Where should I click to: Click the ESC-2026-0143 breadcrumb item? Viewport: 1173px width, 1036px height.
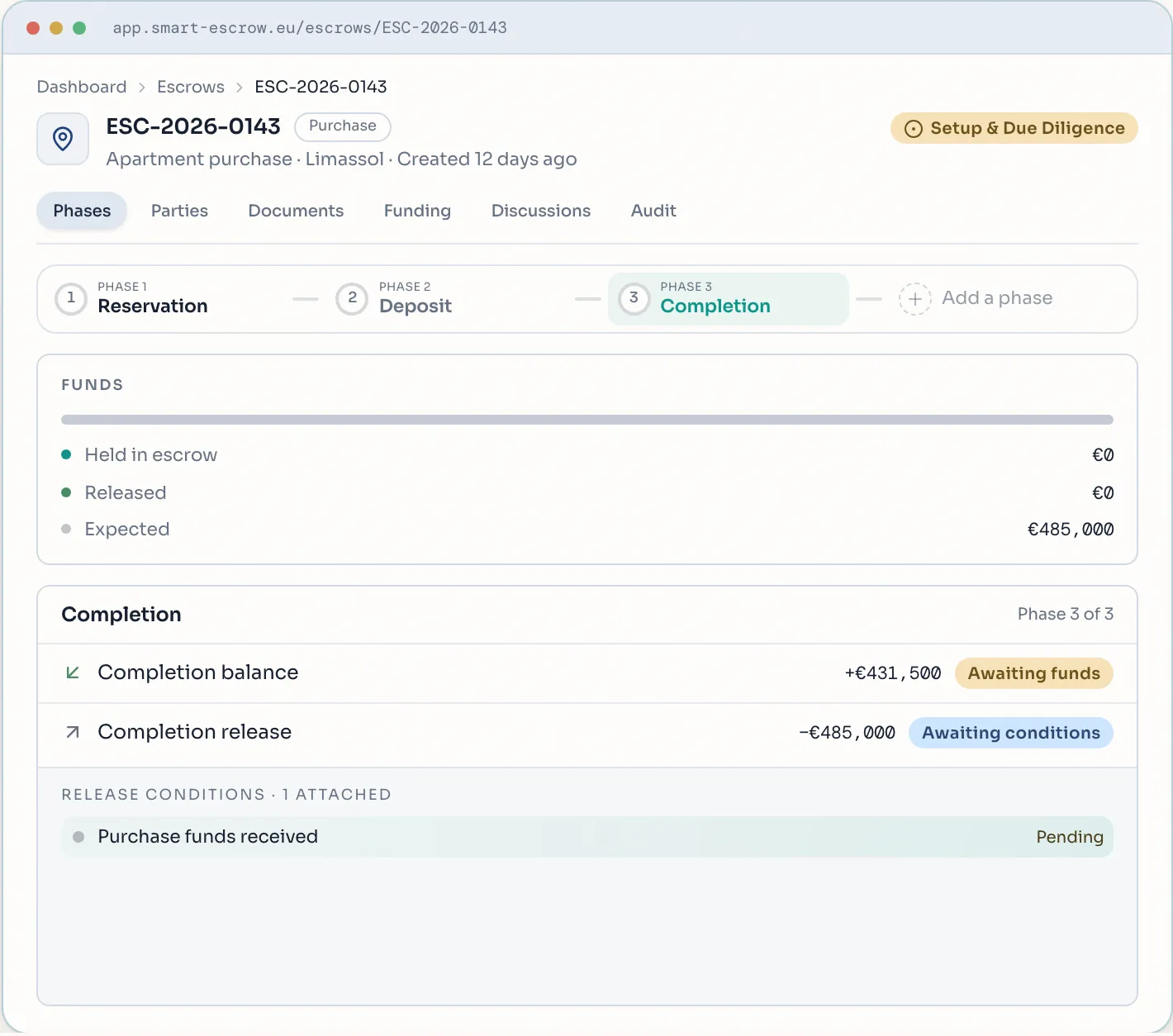tap(321, 87)
